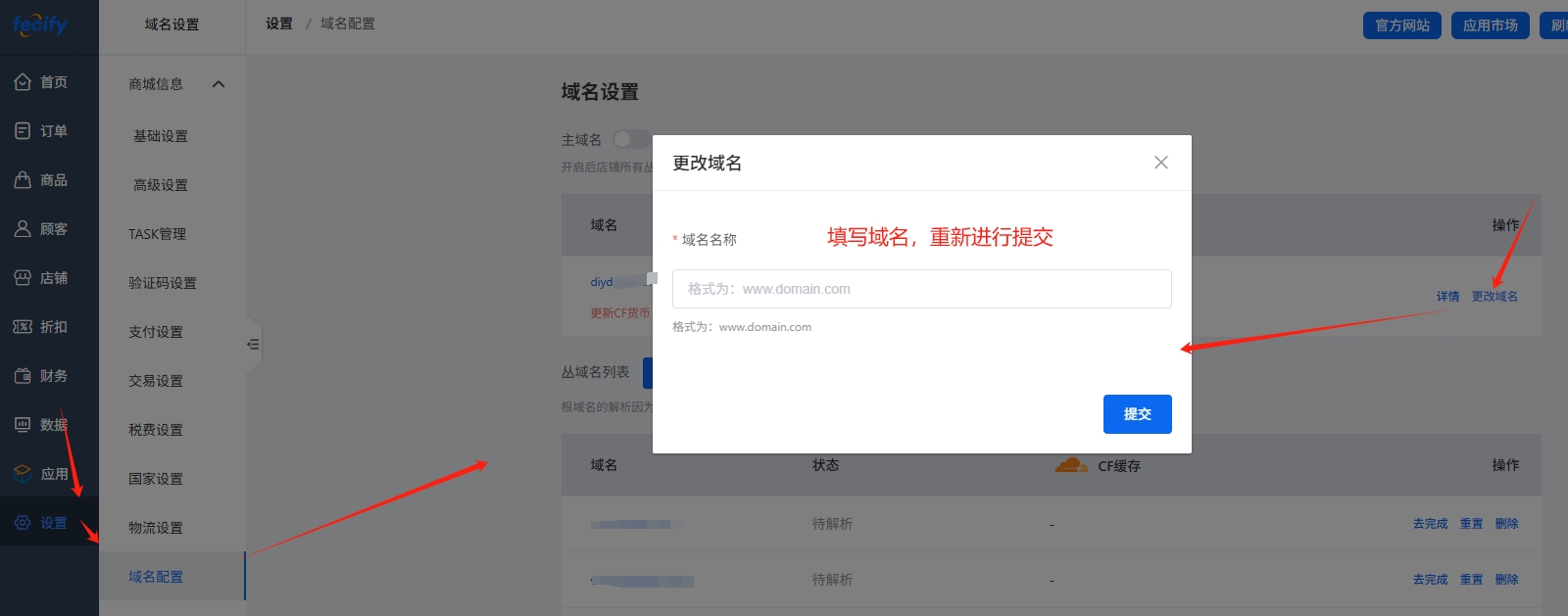Select the store icon in sidebar
This screenshot has width=1568, height=616.
[23, 278]
